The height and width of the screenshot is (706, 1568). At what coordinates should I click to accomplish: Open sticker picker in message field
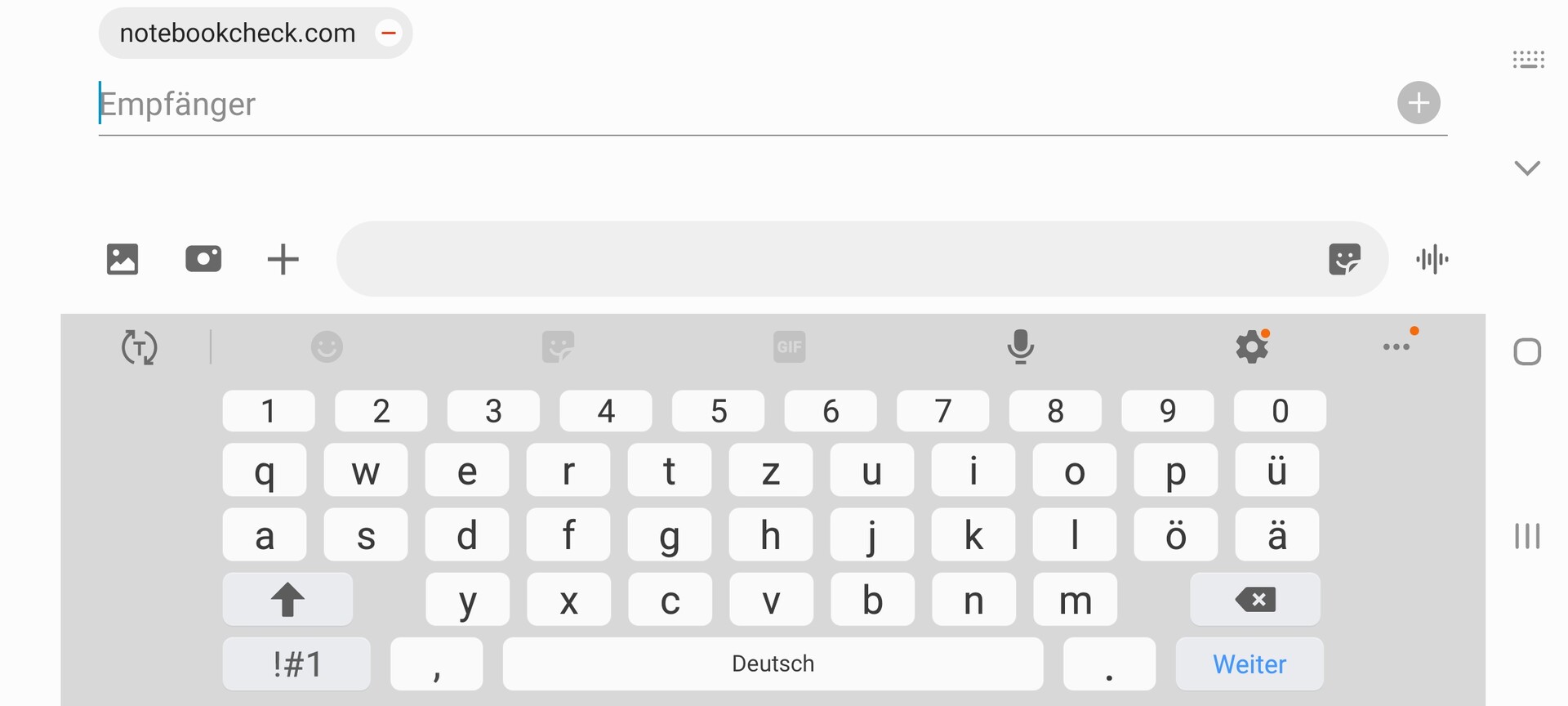pyautogui.click(x=1344, y=259)
